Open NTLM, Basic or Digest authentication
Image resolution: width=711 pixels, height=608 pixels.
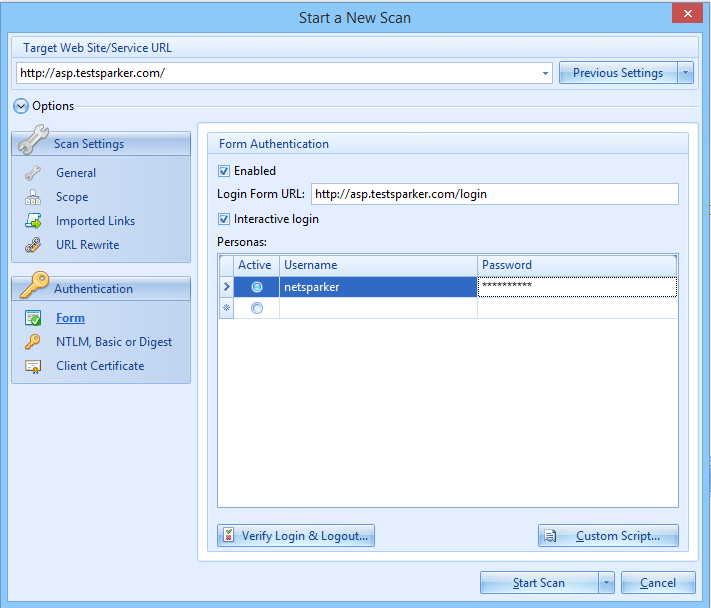114,342
